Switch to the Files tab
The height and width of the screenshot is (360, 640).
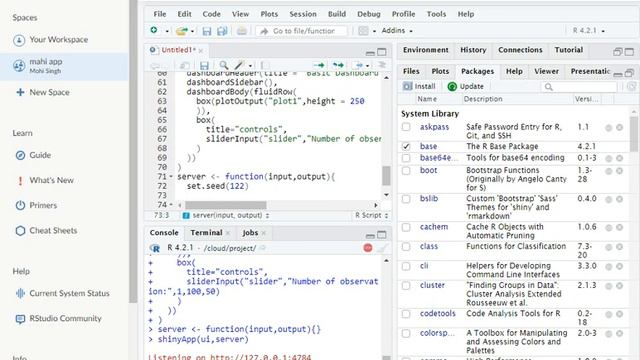tap(411, 71)
